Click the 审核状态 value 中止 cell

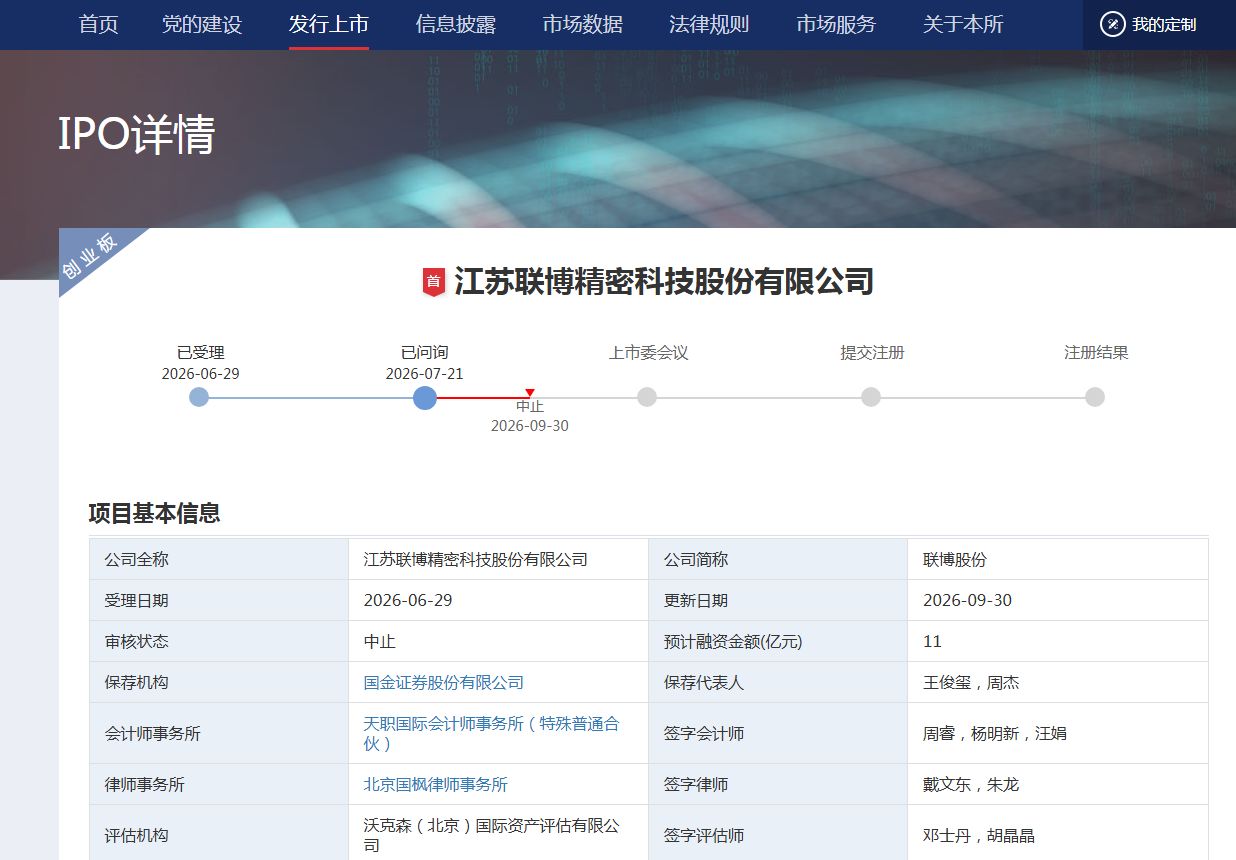(x=498, y=642)
